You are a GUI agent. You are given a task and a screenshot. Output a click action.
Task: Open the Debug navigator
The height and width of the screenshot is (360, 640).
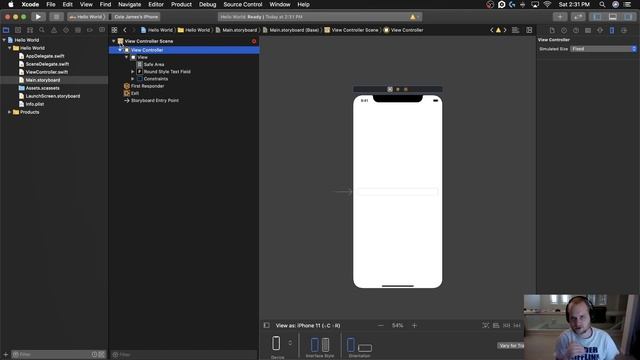click(x=78, y=30)
